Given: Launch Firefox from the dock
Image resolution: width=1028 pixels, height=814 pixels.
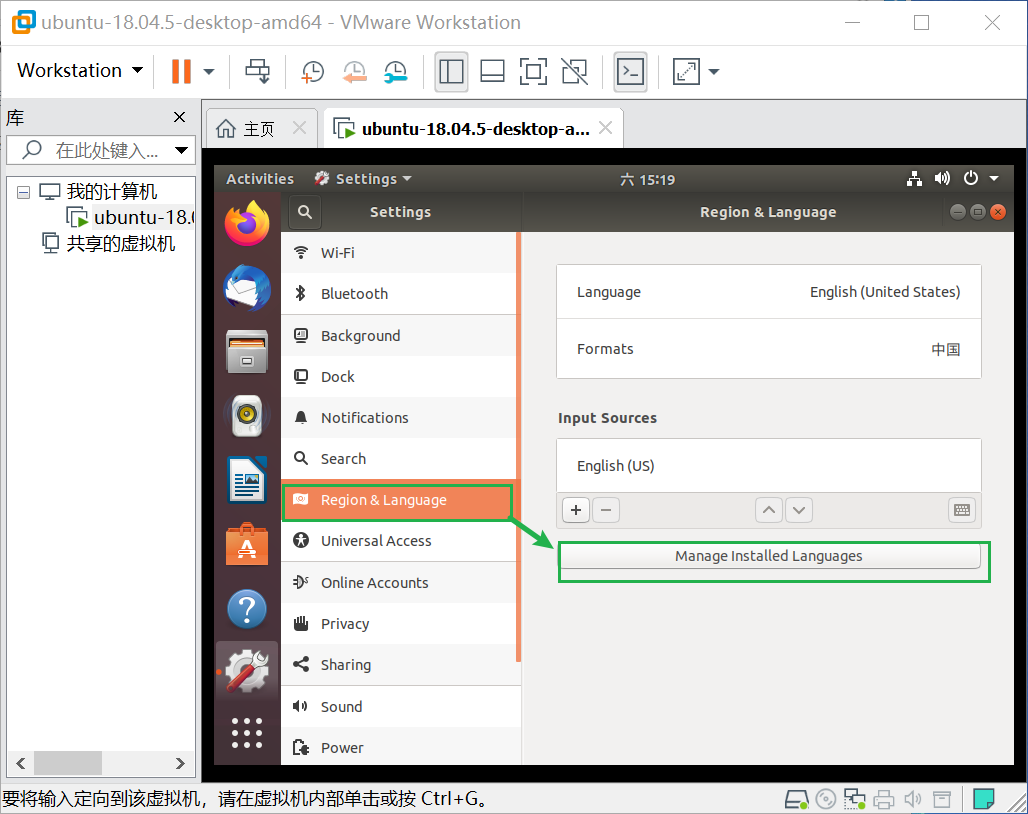Looking at the screenshot, I should click(247, 224).
